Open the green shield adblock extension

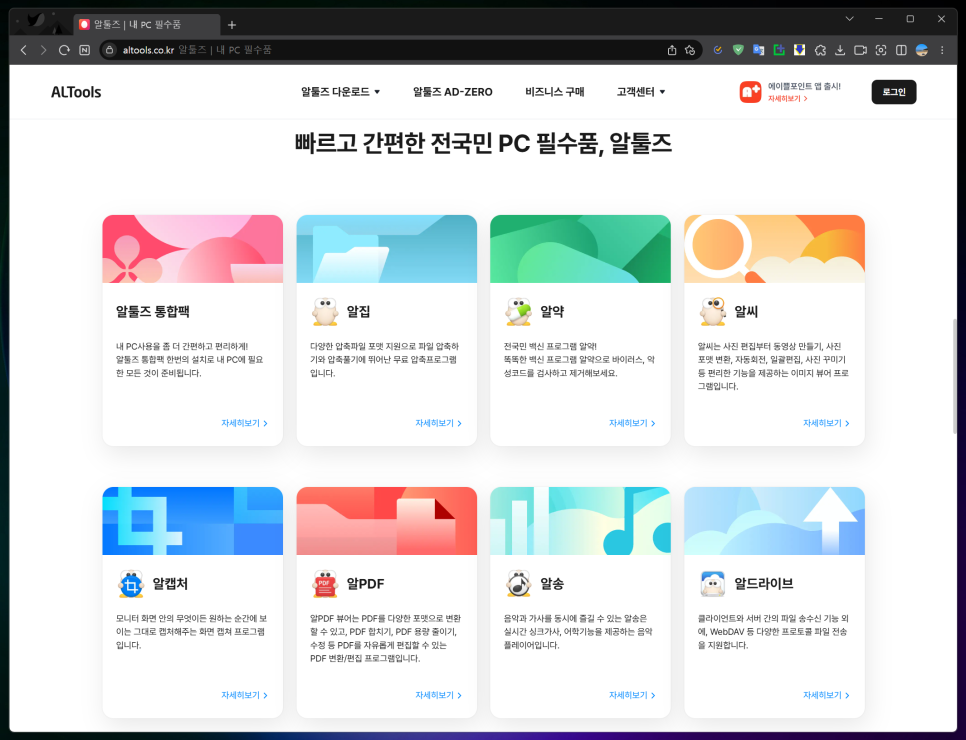(738, 50)
